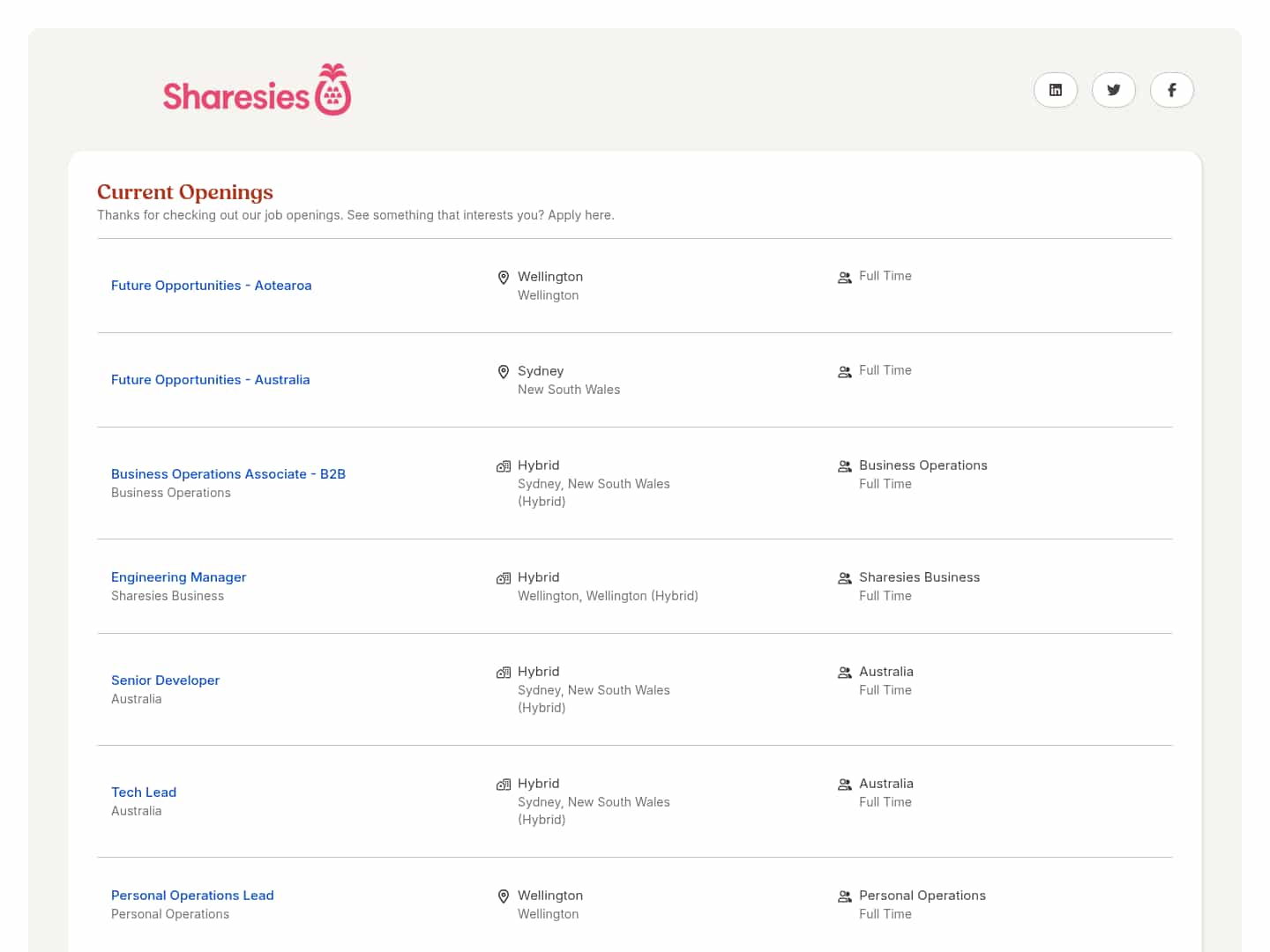Click the people icon beside Sharesies Business
Screen dimensions: 1270x952
click(x=844, y=578)
